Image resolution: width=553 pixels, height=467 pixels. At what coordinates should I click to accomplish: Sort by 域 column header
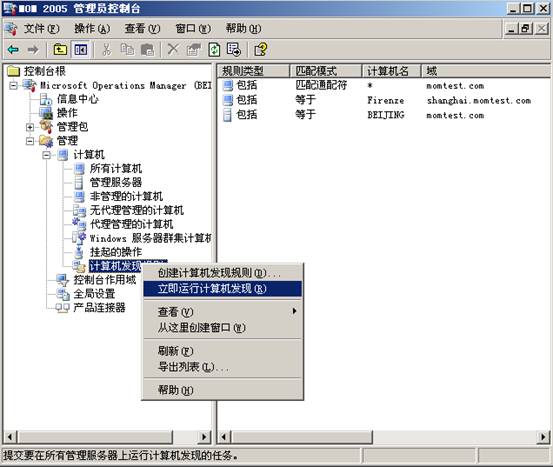pos(486,71)
